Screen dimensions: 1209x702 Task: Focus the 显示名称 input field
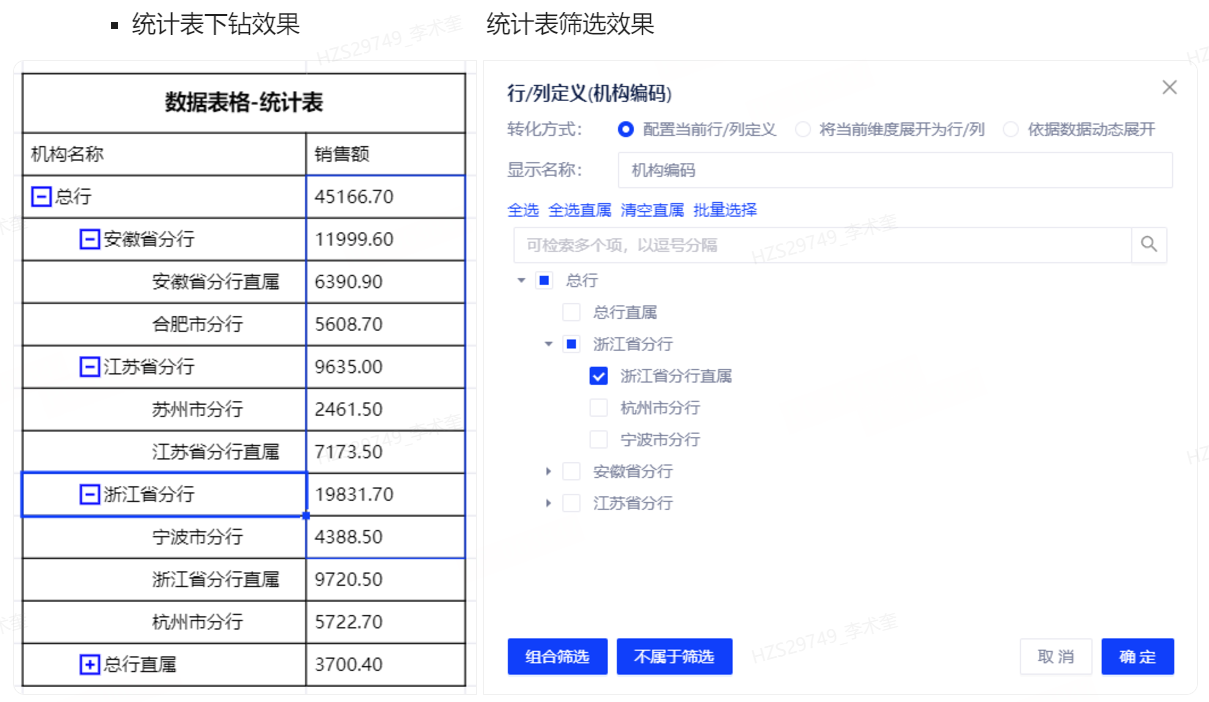pos(894,170)
